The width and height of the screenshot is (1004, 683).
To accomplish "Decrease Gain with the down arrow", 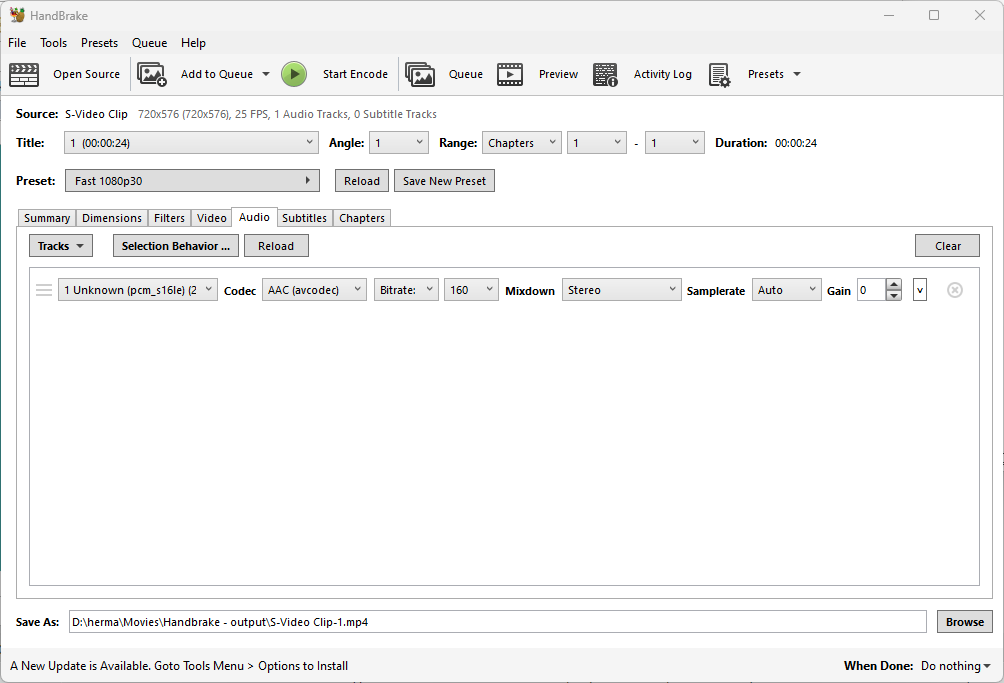I will click(x=894, y=296).
